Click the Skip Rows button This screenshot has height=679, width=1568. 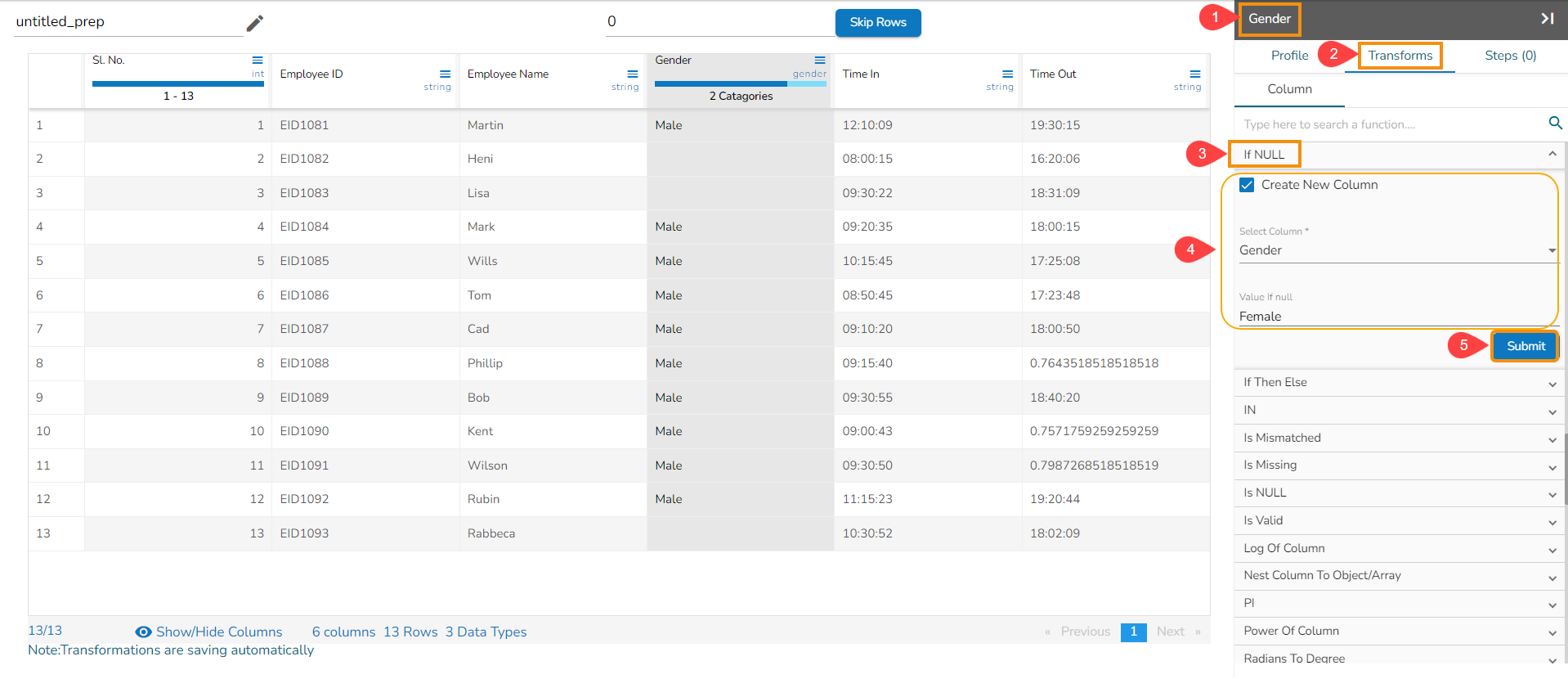(877, 23)
